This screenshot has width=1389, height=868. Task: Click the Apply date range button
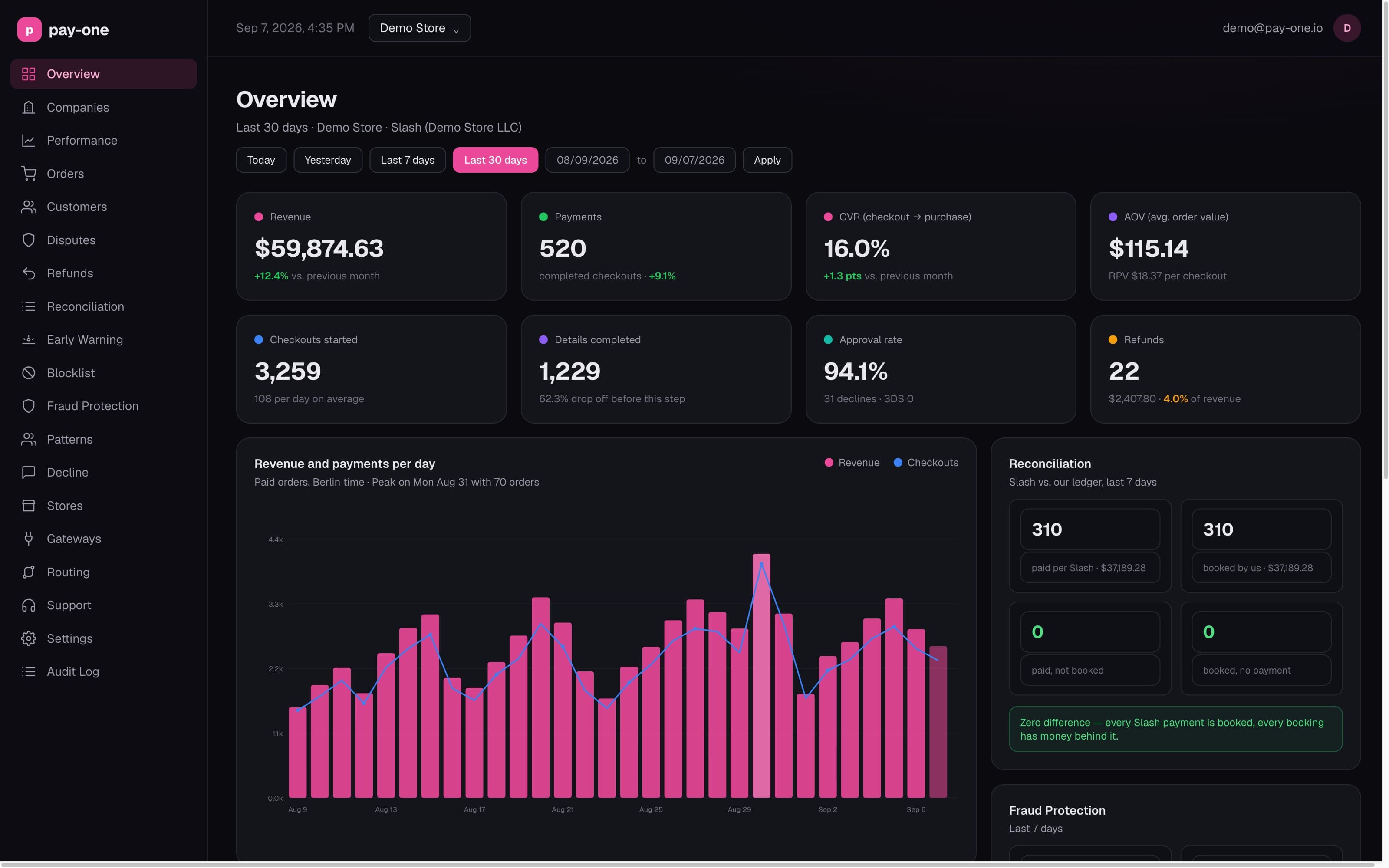tap(767, 160)
